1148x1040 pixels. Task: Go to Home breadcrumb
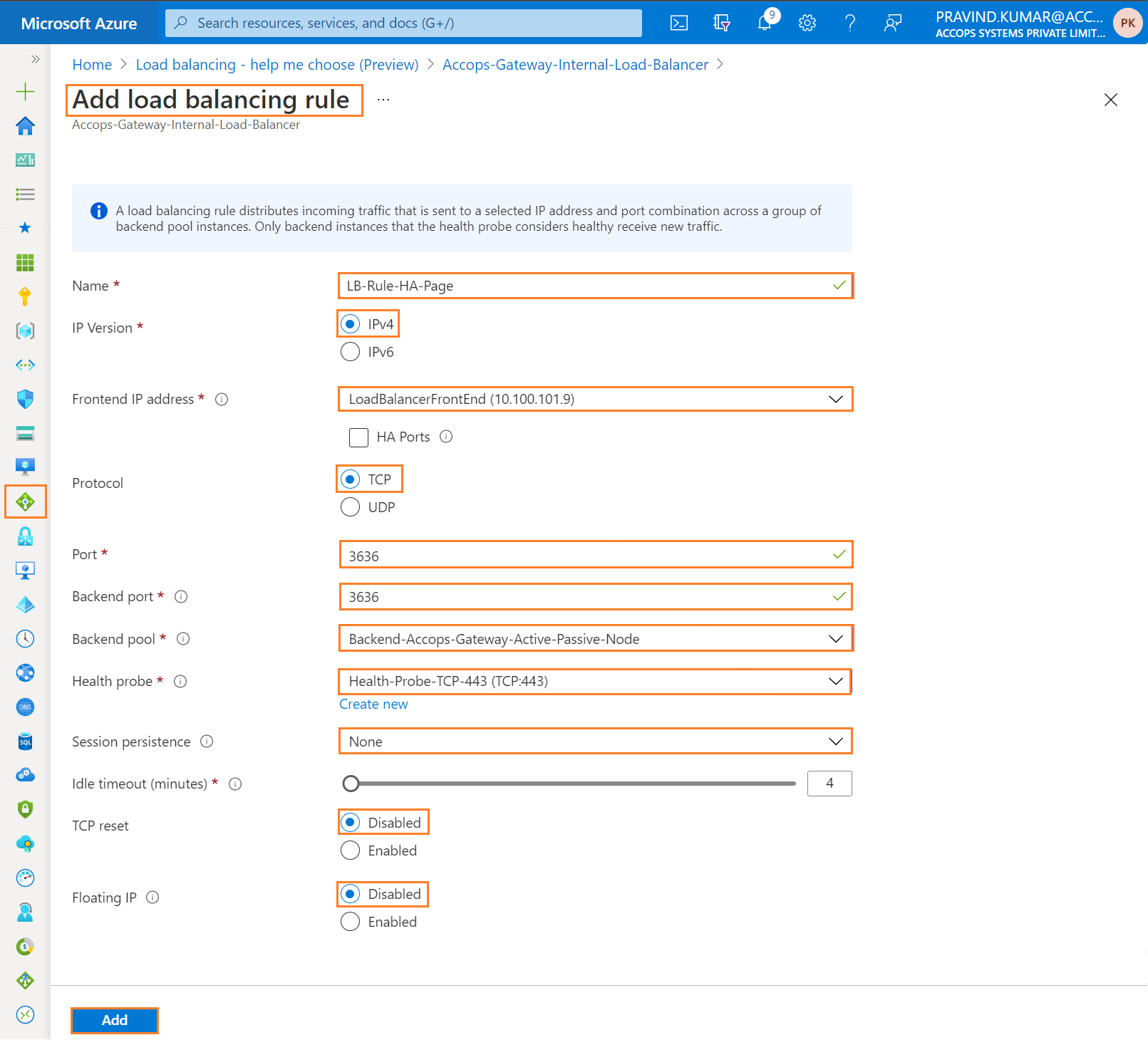point(92,65)
